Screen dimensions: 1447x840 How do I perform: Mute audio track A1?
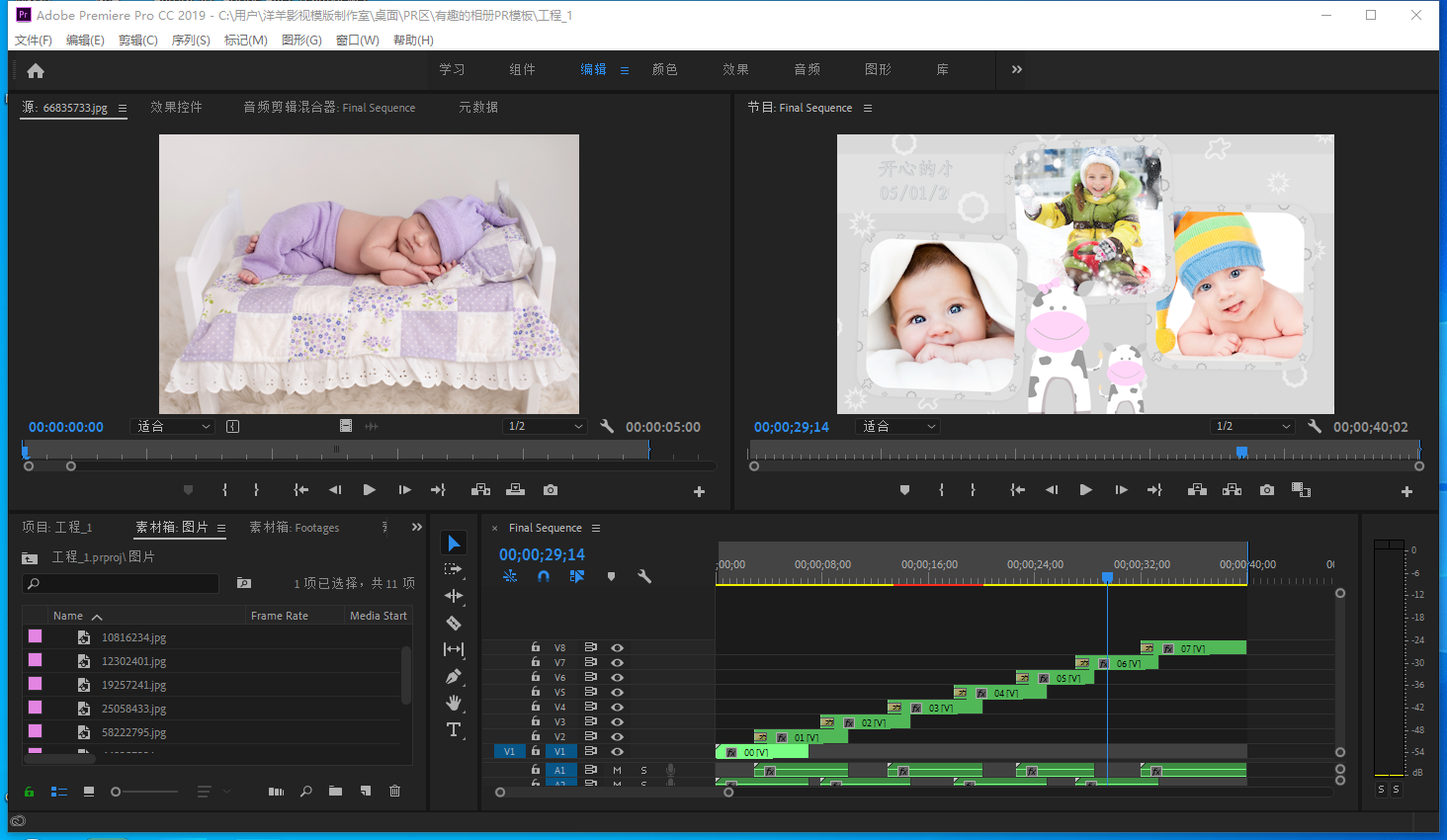tap(618, 770)
